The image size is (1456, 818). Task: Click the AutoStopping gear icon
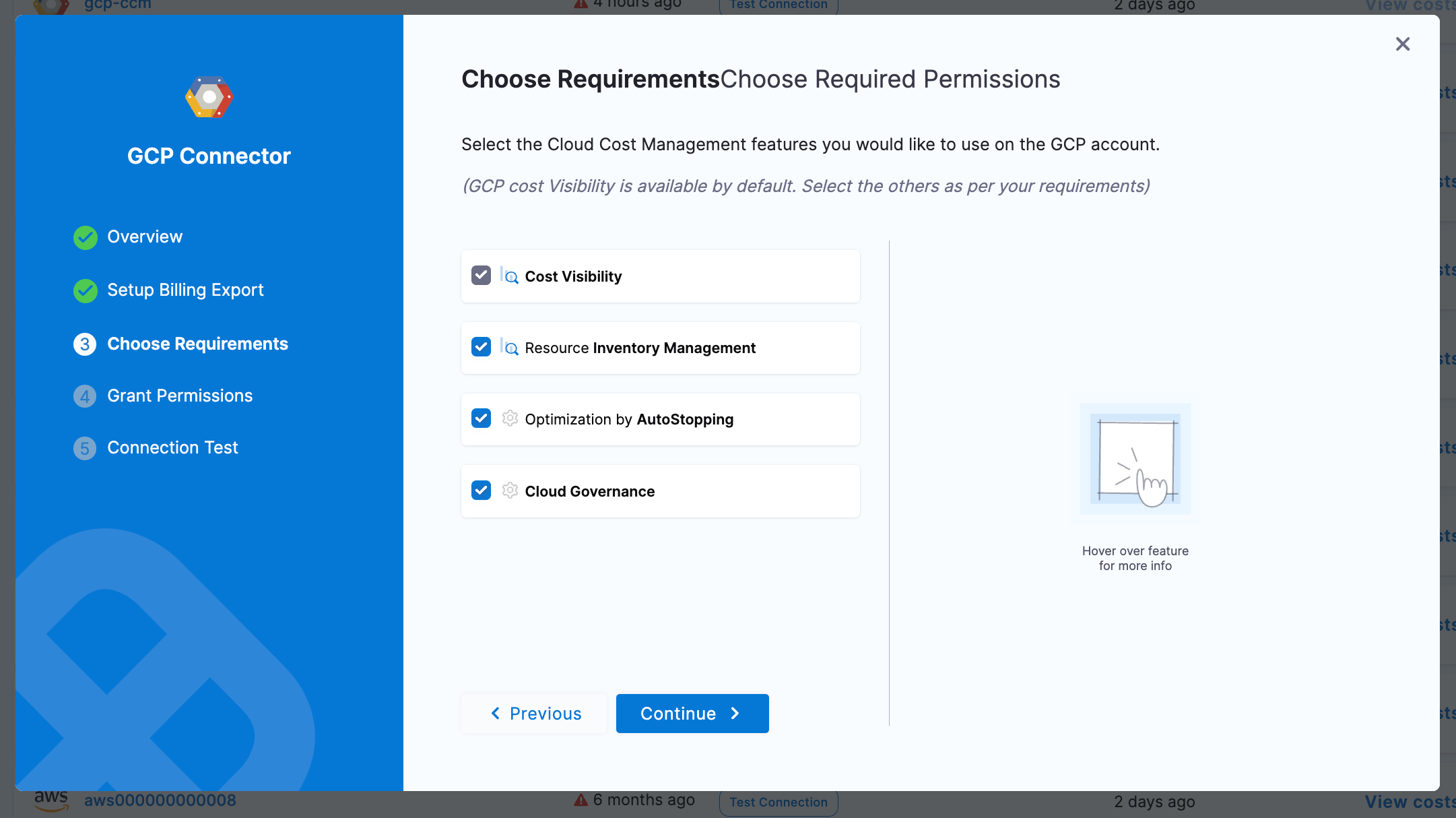coord(510,418)
